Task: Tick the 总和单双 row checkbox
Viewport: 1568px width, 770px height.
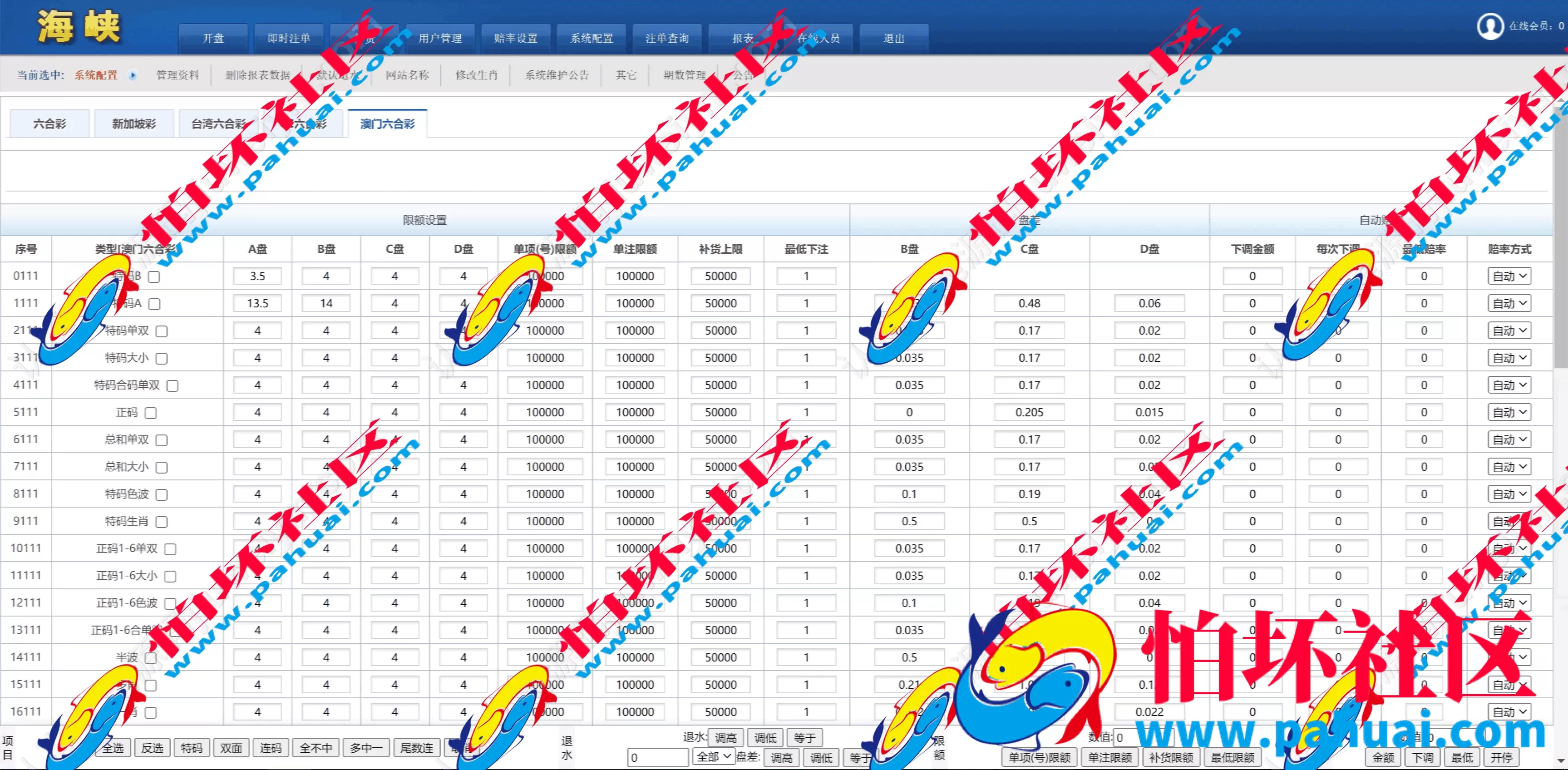Action: pyautogui.click(x=162, y=440)
